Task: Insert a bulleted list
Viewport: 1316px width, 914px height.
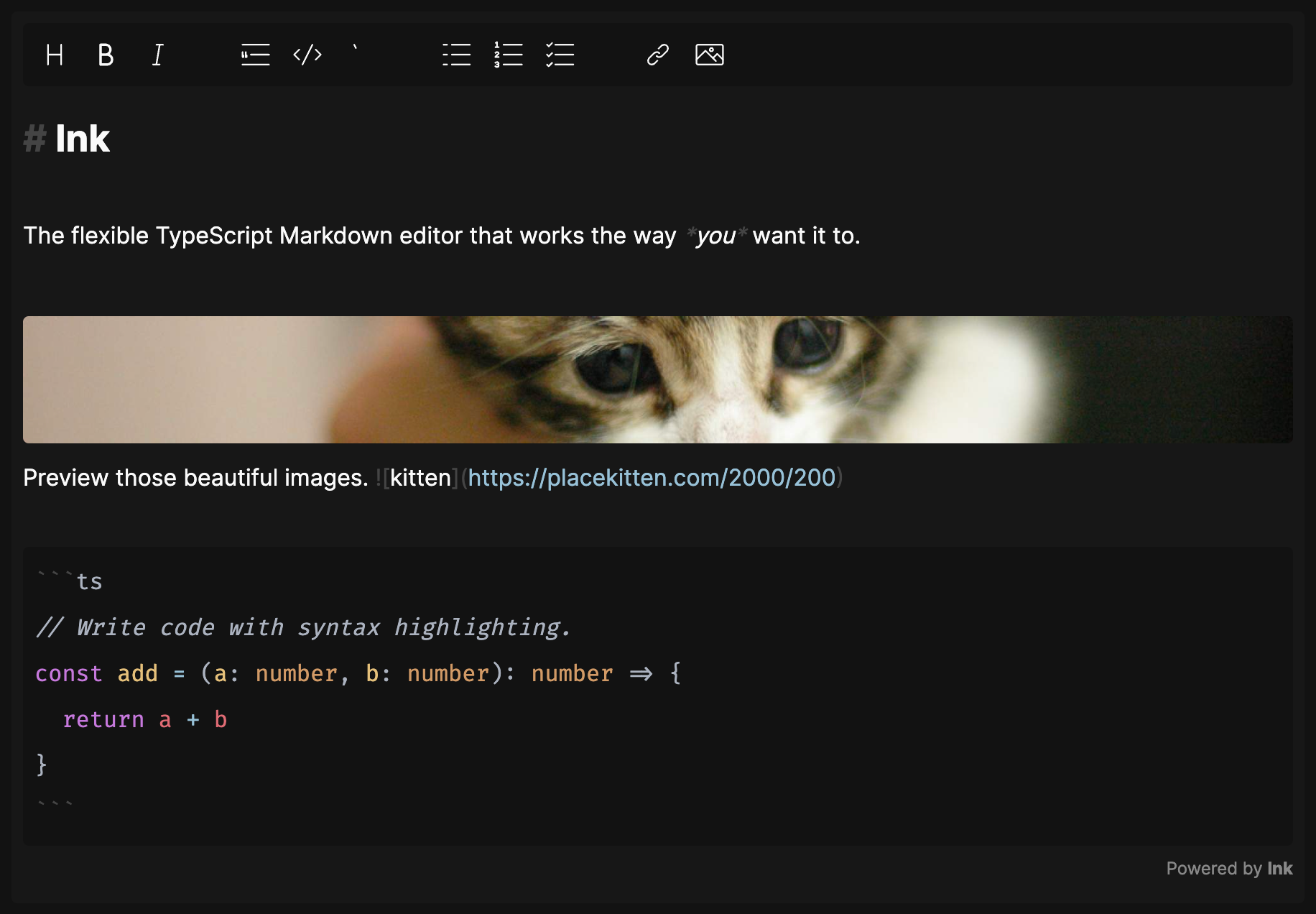Action: click(x=457, y=55)
